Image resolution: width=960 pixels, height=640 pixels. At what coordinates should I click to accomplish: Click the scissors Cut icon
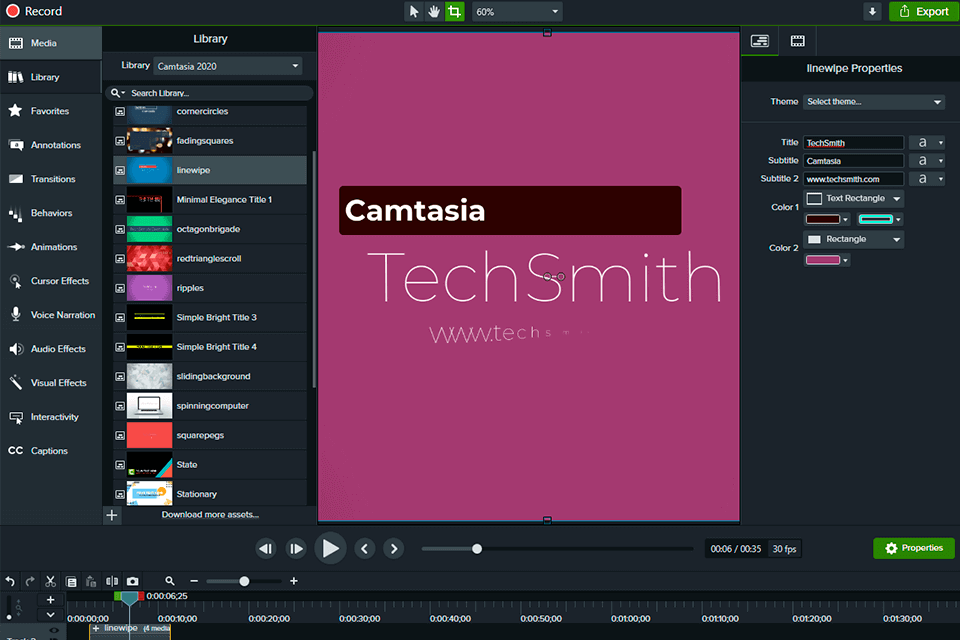pos(51,581)
